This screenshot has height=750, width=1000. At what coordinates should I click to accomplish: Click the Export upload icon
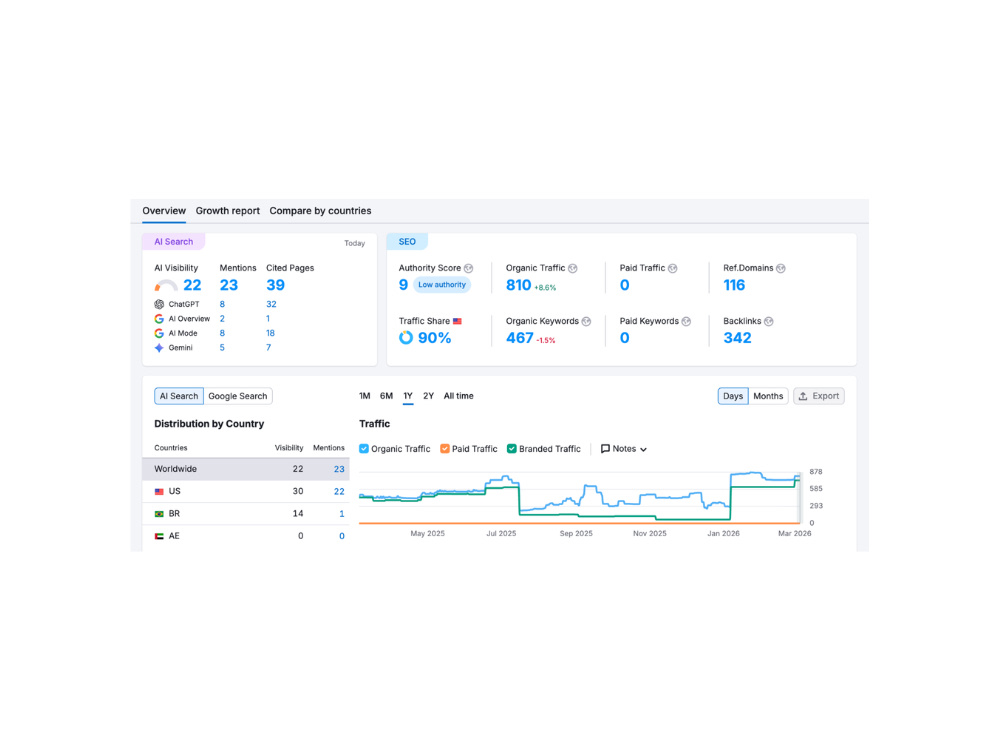(804, 396)
